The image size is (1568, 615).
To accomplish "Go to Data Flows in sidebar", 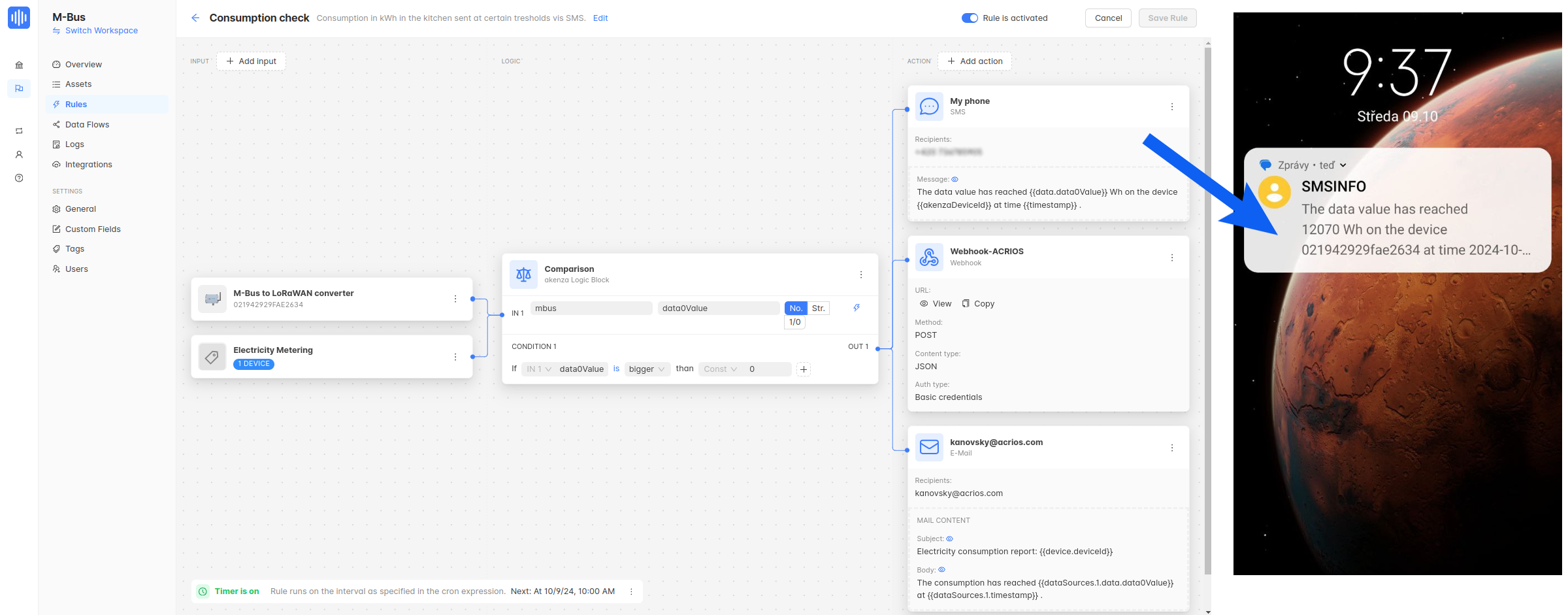I will pos(87,124).
